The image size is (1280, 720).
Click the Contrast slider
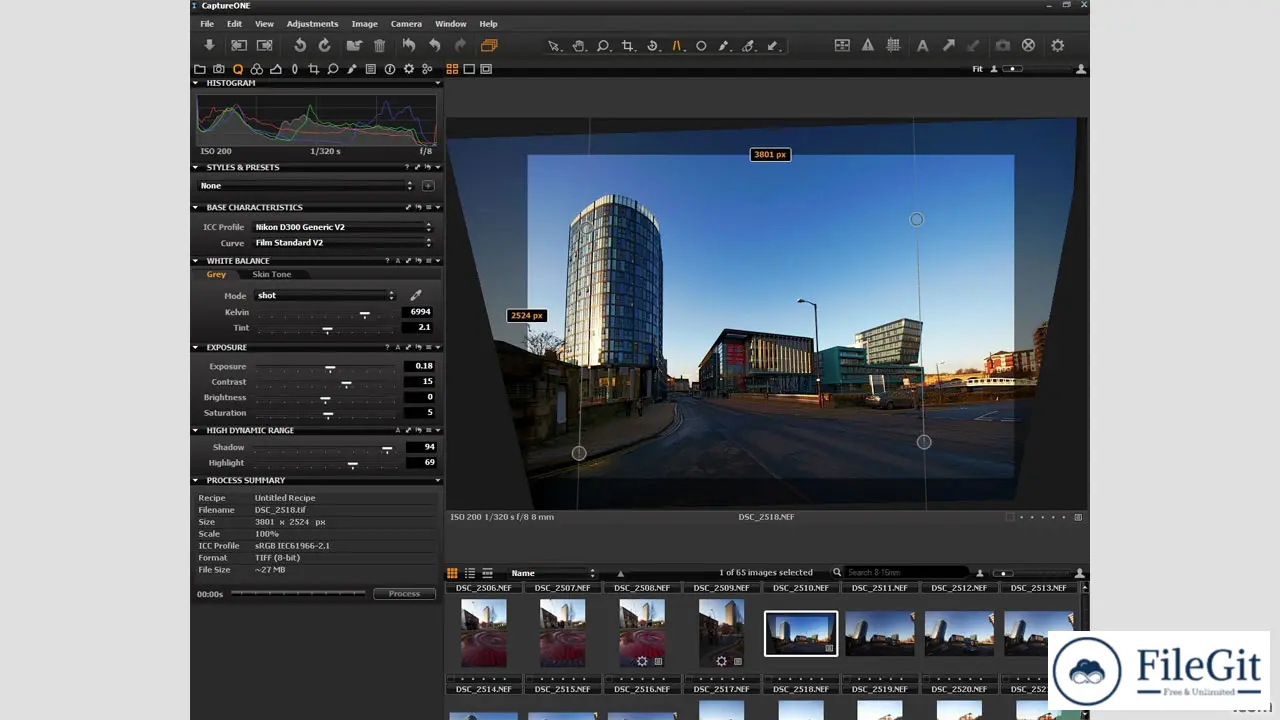pyautogui.click(x=326, y=382)
